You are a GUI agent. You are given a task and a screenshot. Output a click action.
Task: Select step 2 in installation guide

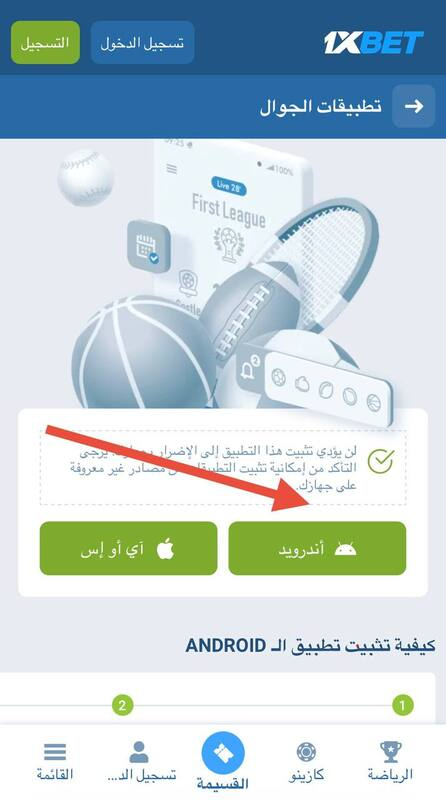click(122, 706)
